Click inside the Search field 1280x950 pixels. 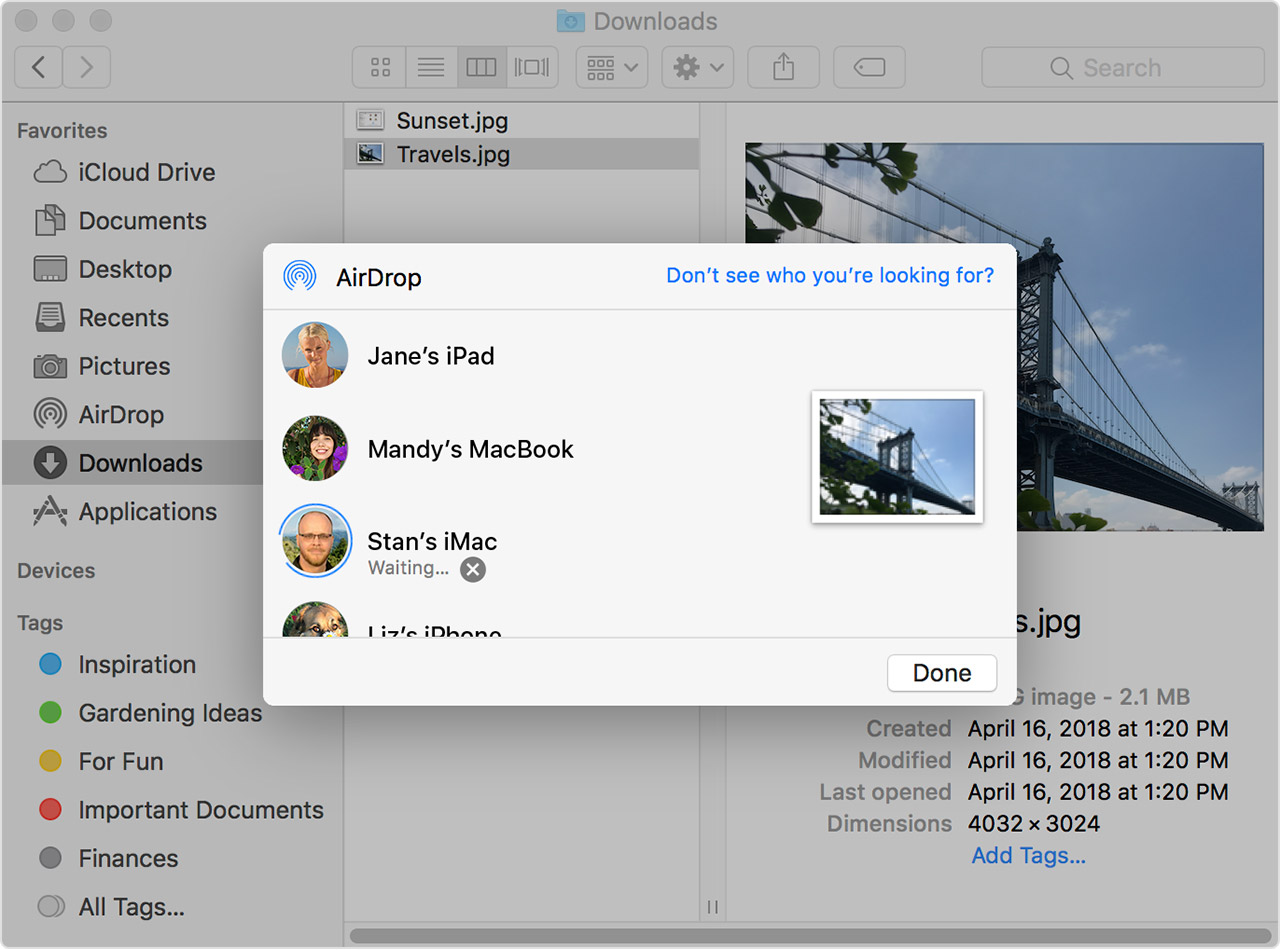click(x=1120, y=67)
